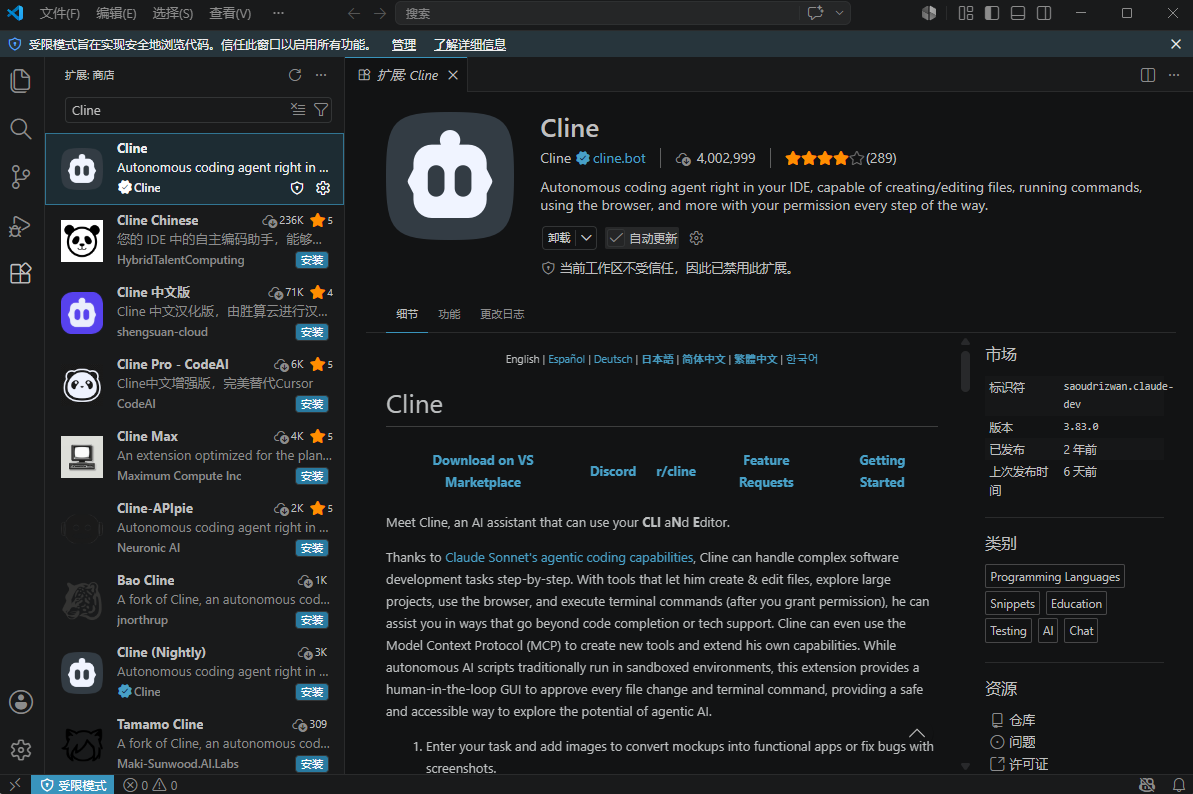Open notifications bell in status bar
The height and width of the screenshot is (794, 1193).
[1179, 785]
